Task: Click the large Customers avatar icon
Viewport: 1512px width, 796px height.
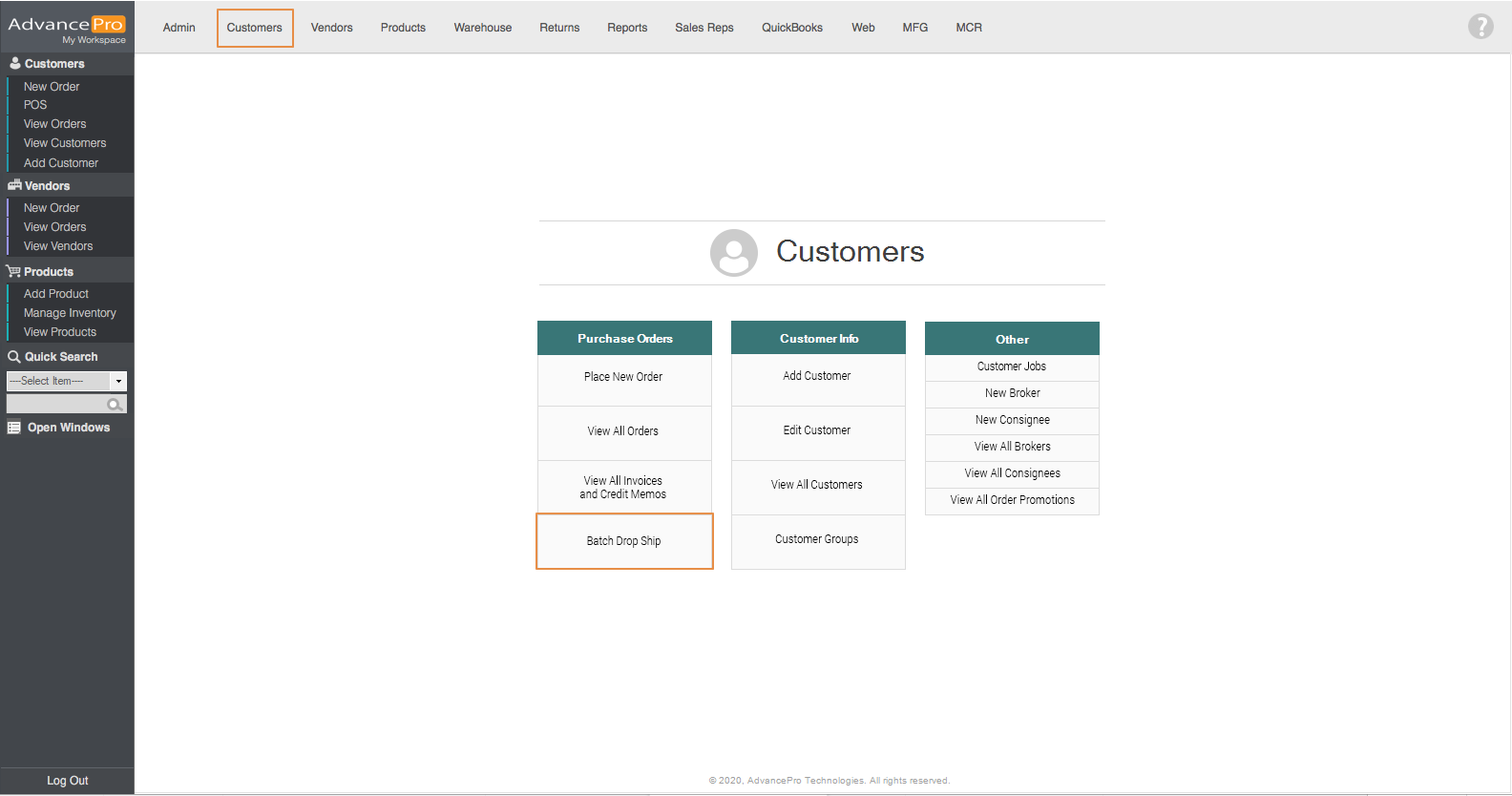Action: tap(733, 253)
